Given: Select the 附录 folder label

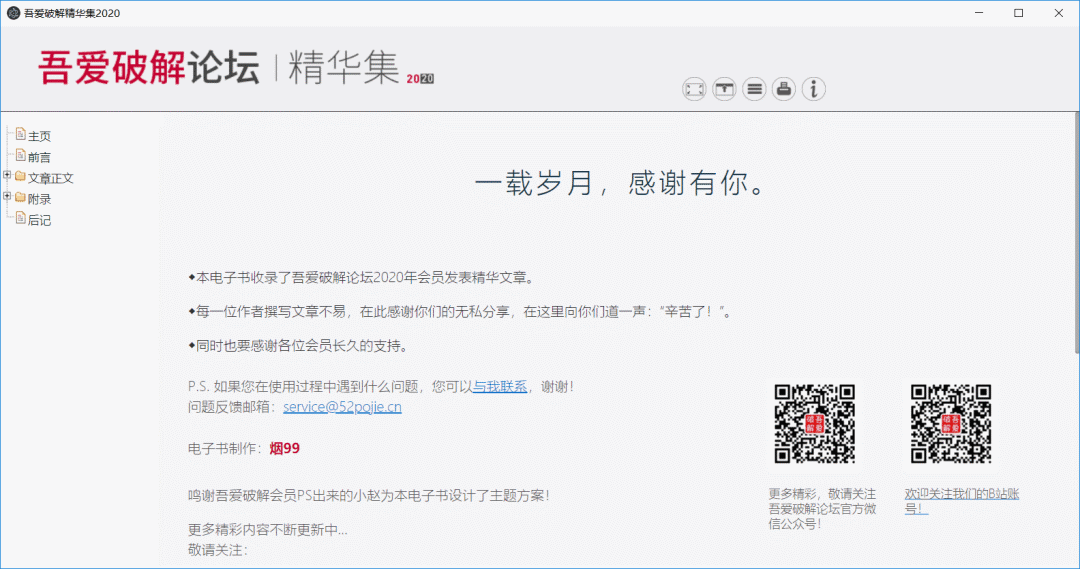Looking at the screenshot, I should pos(39,199).
